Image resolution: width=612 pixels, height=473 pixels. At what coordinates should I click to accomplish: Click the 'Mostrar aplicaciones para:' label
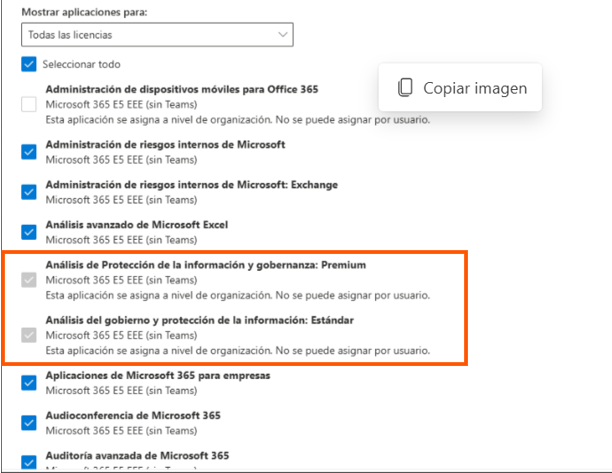tap(84, 12)
